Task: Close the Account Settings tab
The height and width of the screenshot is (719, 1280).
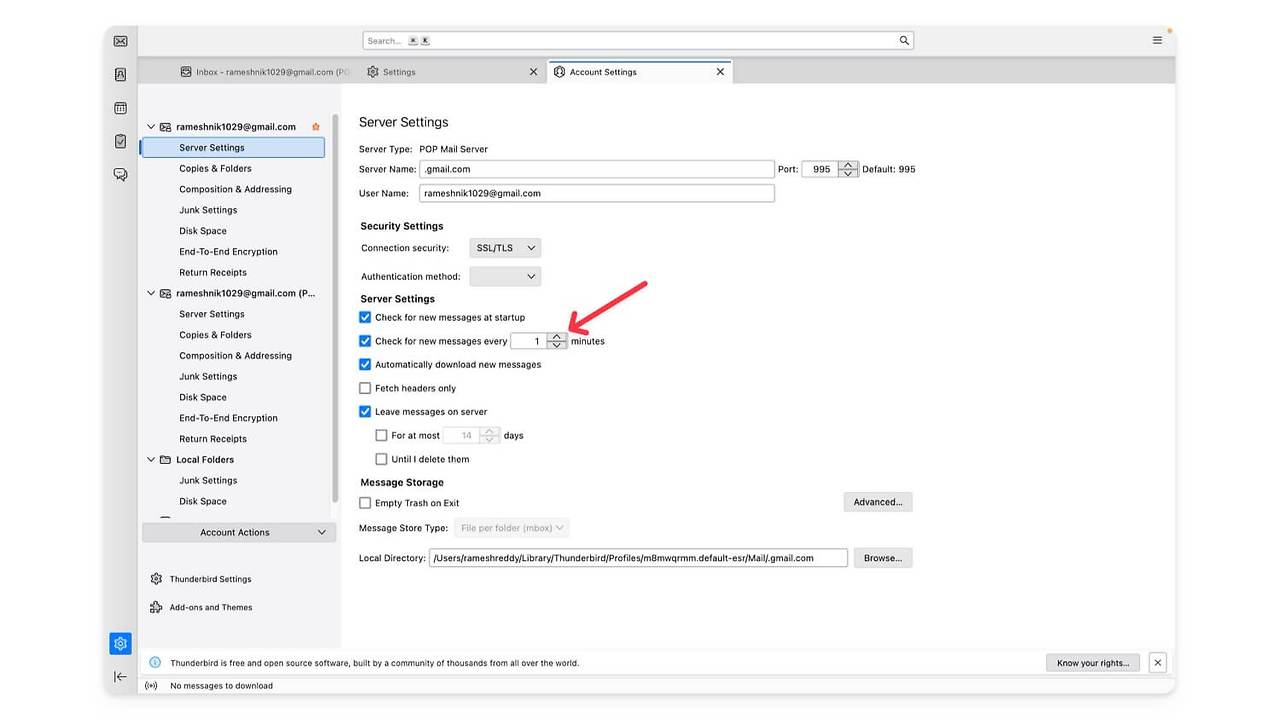Action: 720,72
